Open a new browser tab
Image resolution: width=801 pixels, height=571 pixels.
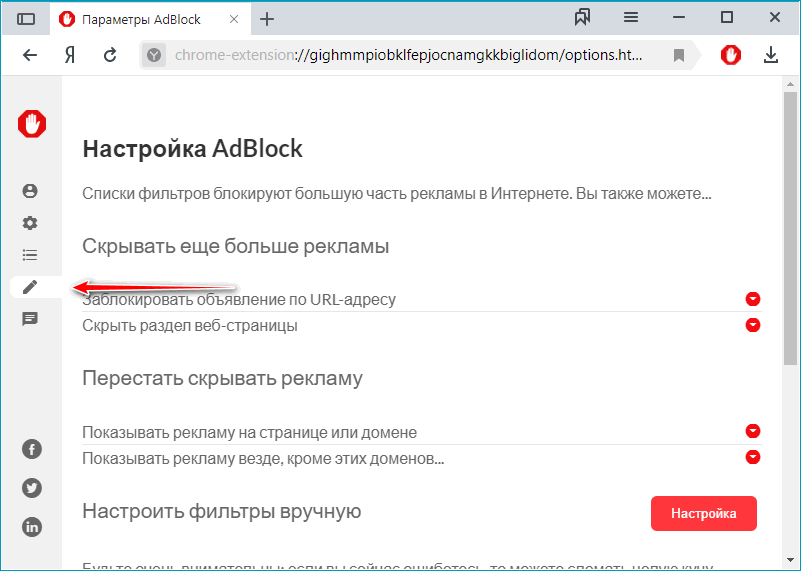click(x=267, y=19)
